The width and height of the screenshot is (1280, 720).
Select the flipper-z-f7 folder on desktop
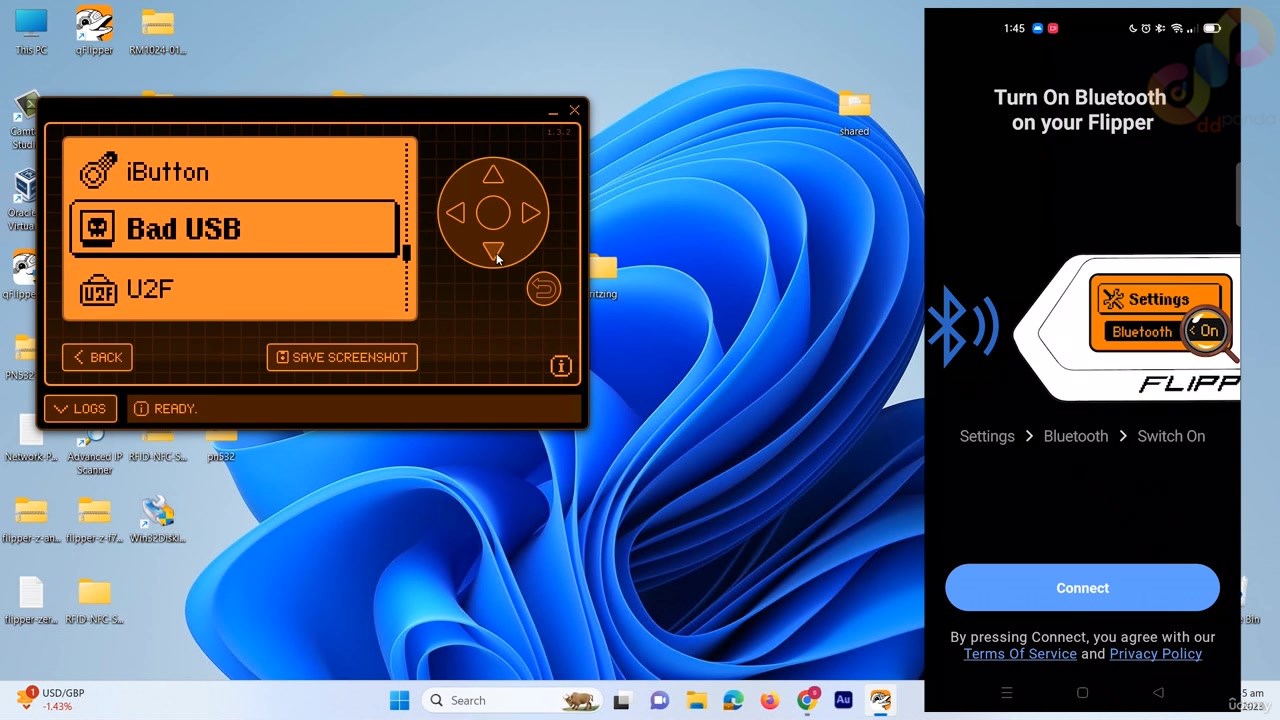click(x=94, y=520)
